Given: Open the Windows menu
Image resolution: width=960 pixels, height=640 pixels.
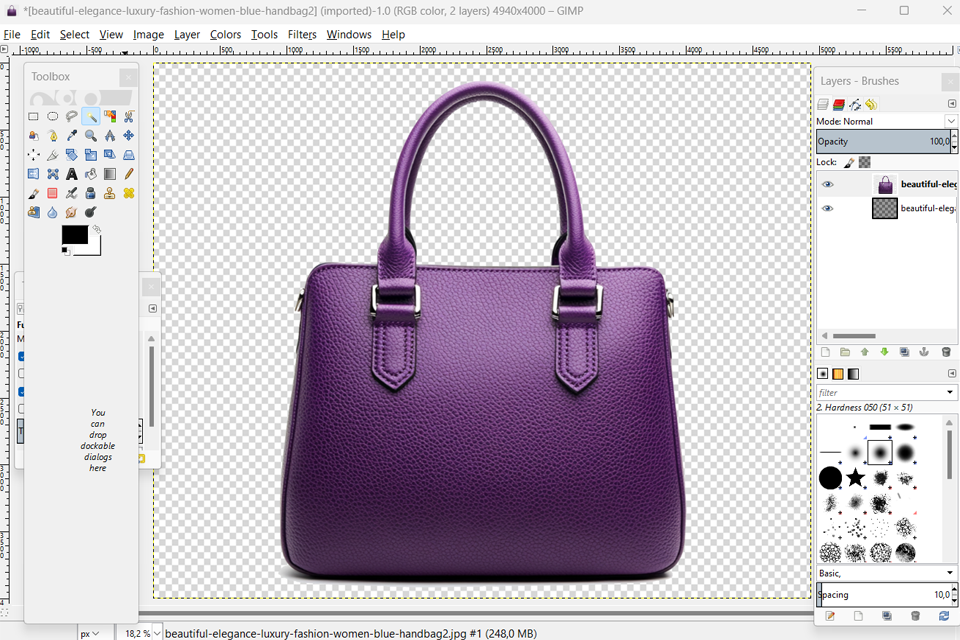Looking at the screenshot, I should pos(348,34).
